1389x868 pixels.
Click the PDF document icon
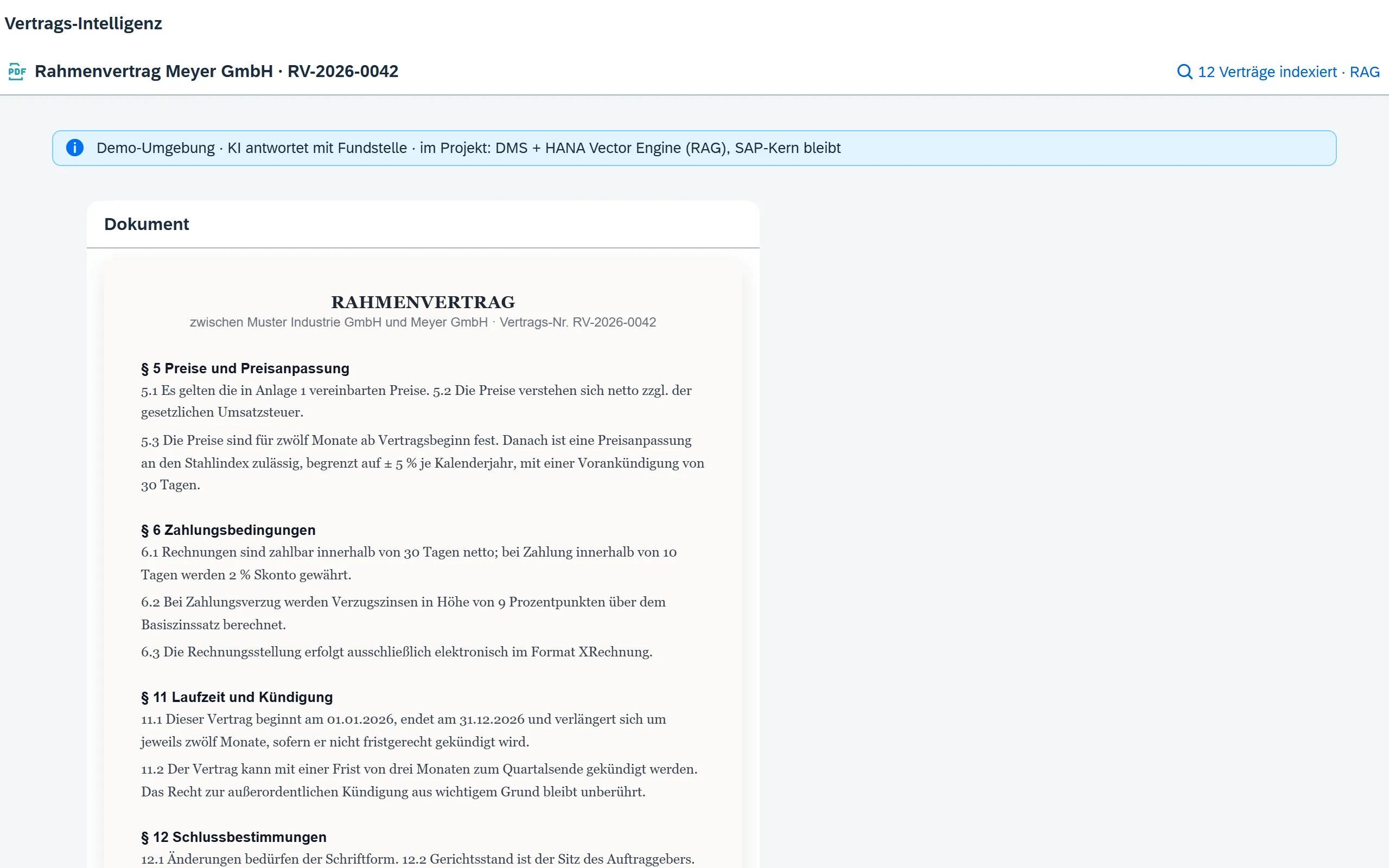pos(17,71)
